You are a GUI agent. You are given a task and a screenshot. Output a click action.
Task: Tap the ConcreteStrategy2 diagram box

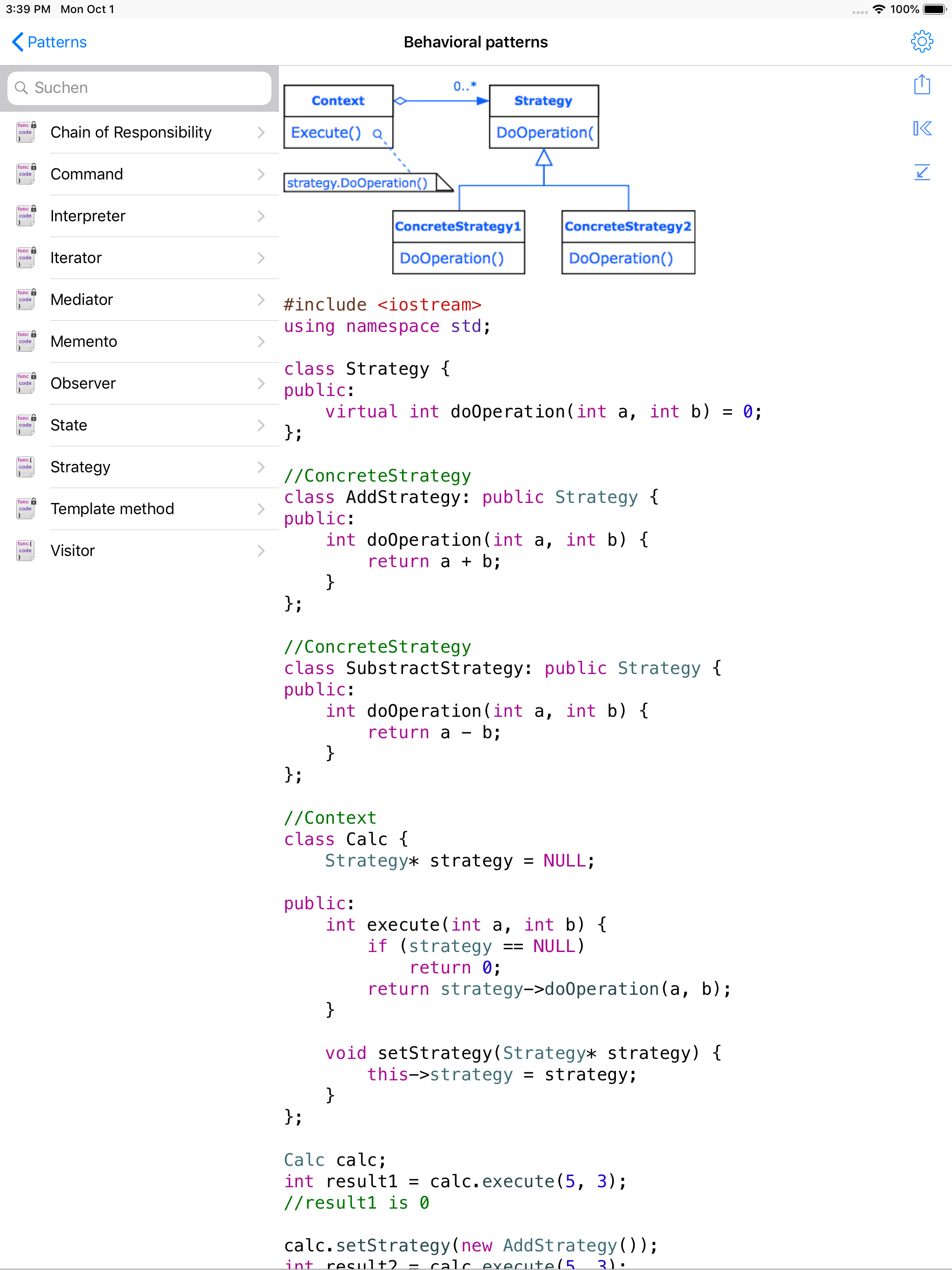pyautogui.click(x=628, y=242)
